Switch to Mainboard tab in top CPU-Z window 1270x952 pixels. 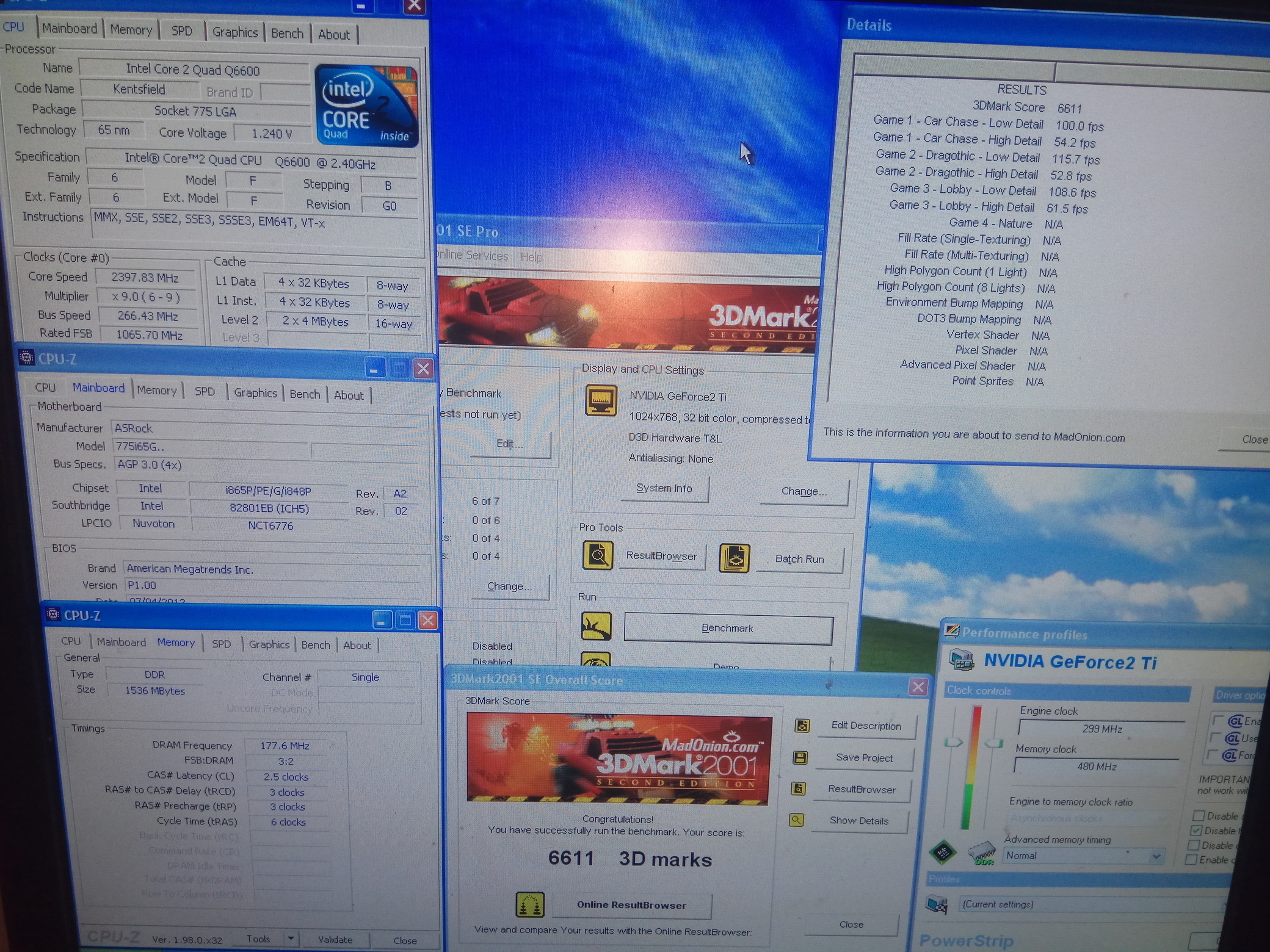click(x=70, y=28)
